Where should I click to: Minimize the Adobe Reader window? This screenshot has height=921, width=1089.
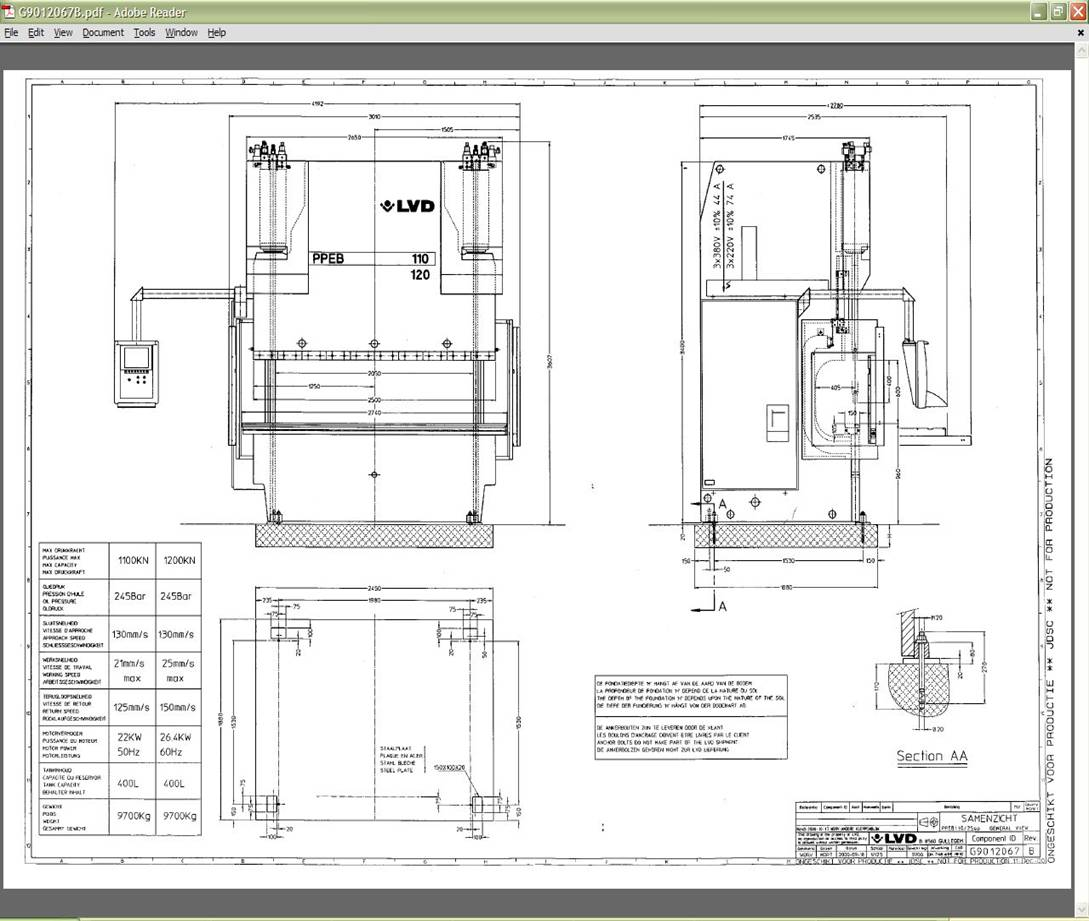coord(1038,12)
